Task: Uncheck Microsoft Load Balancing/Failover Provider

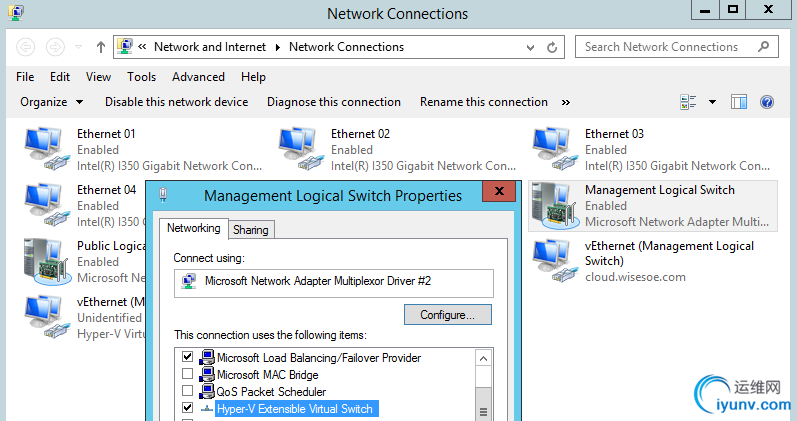Action: coord(188,356)
